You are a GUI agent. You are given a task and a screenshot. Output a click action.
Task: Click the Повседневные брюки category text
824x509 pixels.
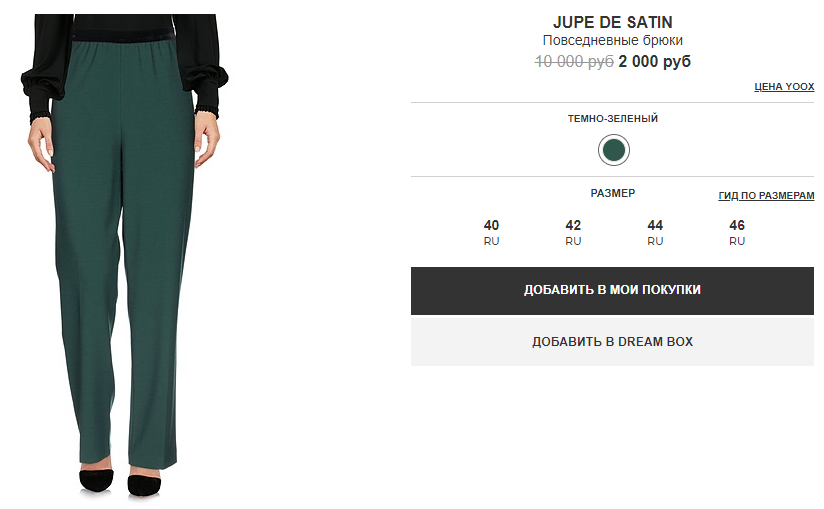(x=612, y=40)
